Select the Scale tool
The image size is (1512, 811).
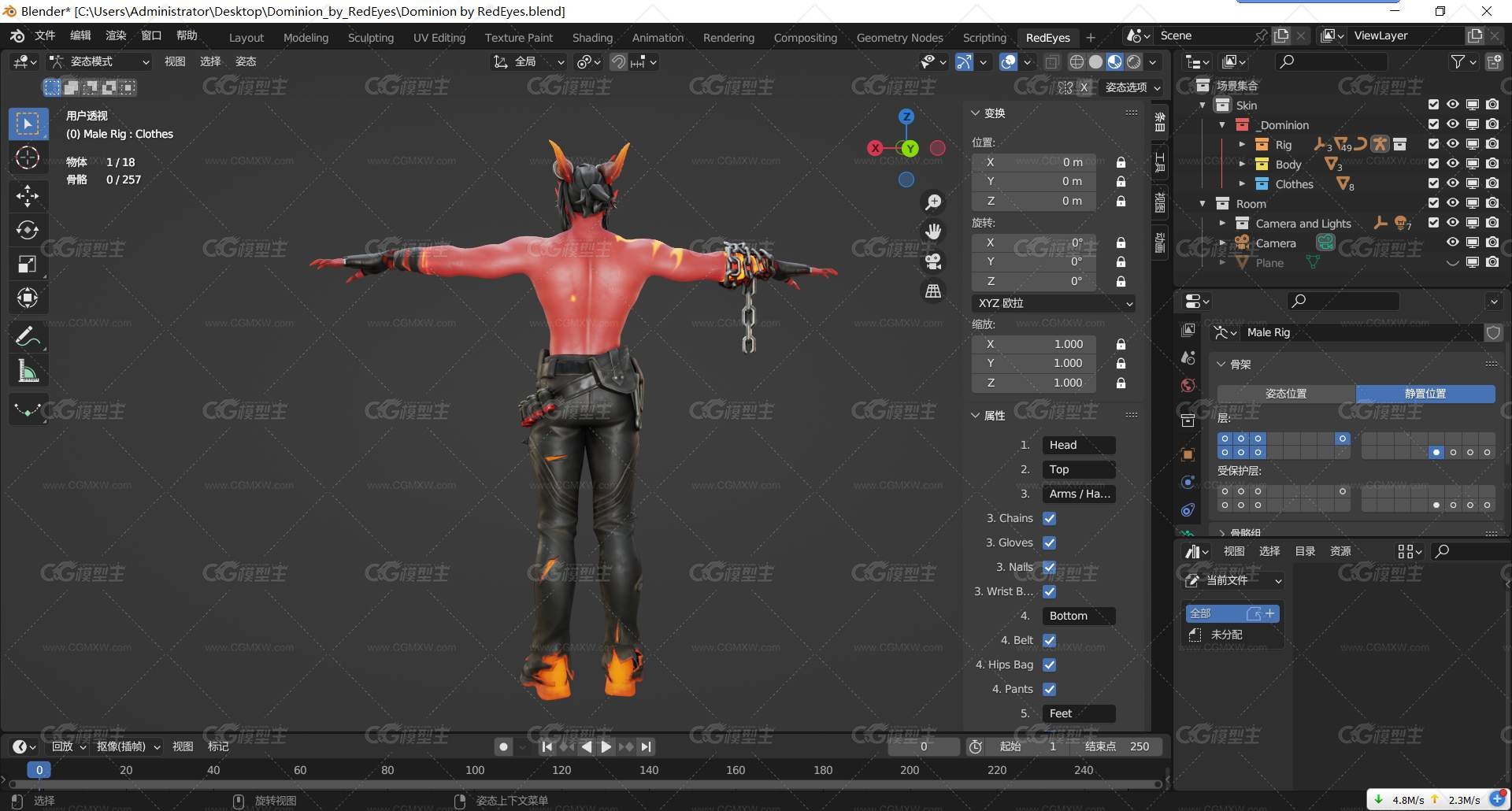28,264
